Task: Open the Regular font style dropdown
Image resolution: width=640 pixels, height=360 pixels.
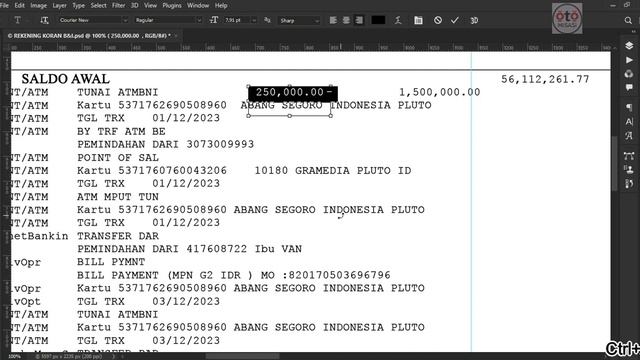Action: pyautogui.click(x=168, y=20)
